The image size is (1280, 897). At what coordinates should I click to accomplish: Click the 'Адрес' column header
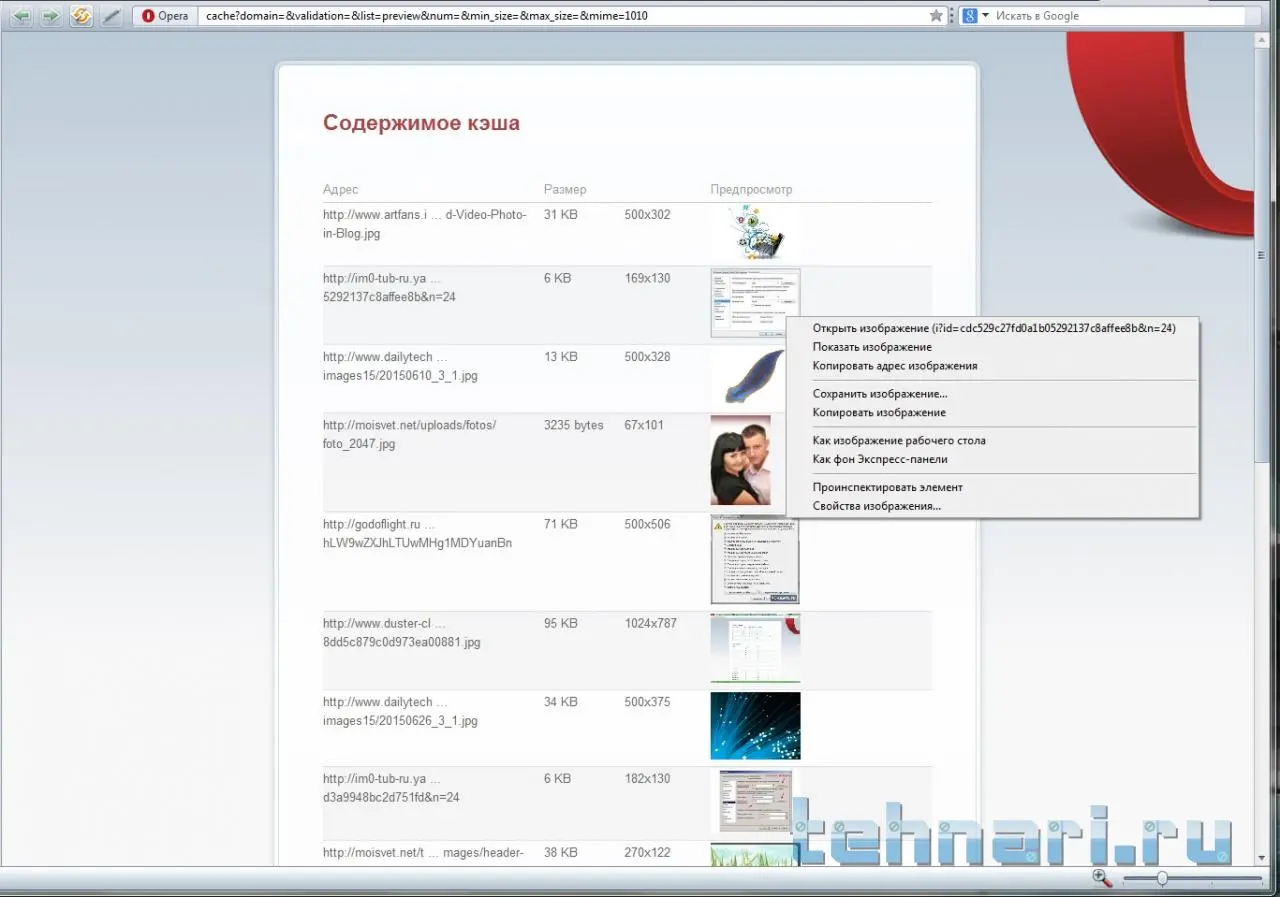click(341, 190)
